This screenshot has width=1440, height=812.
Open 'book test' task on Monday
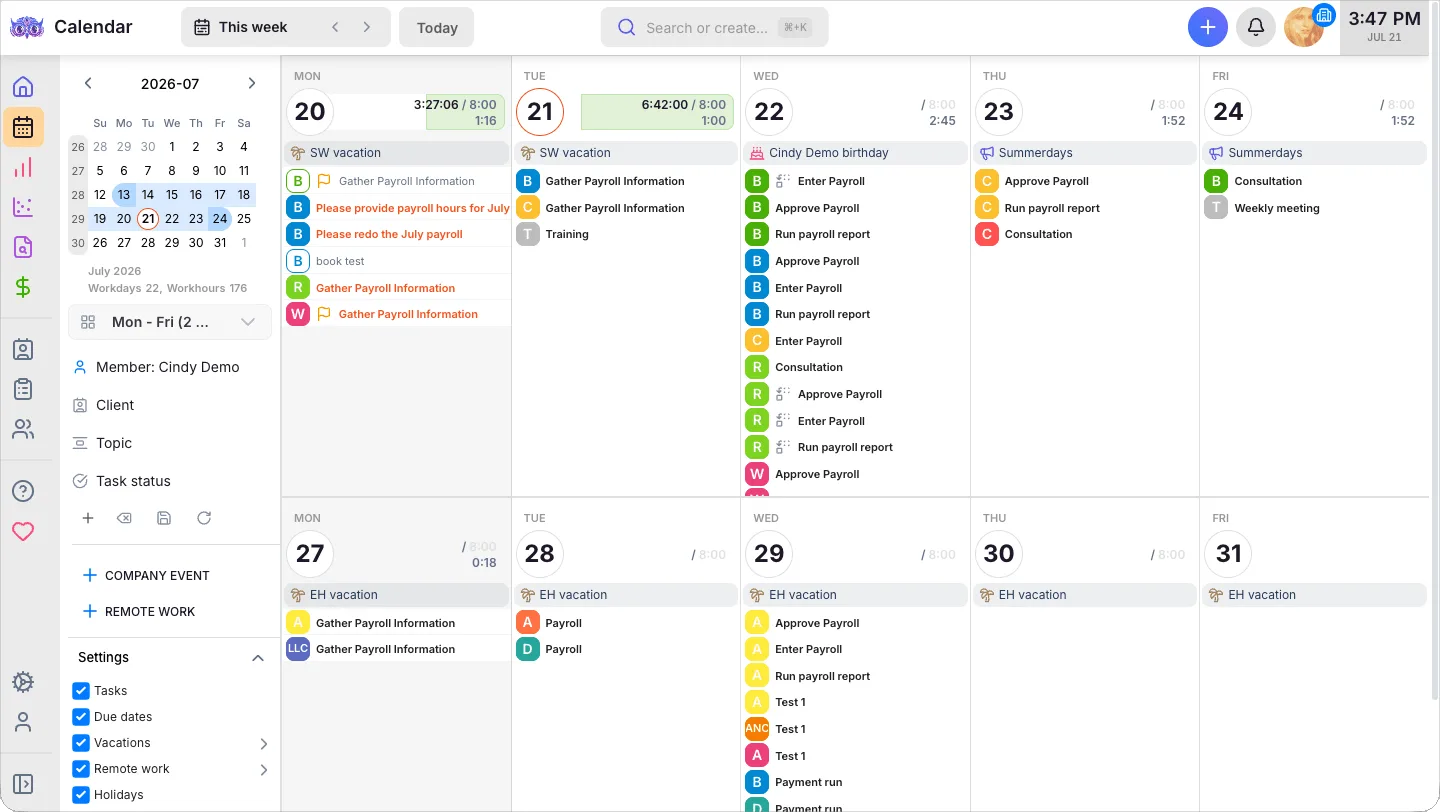340,261
